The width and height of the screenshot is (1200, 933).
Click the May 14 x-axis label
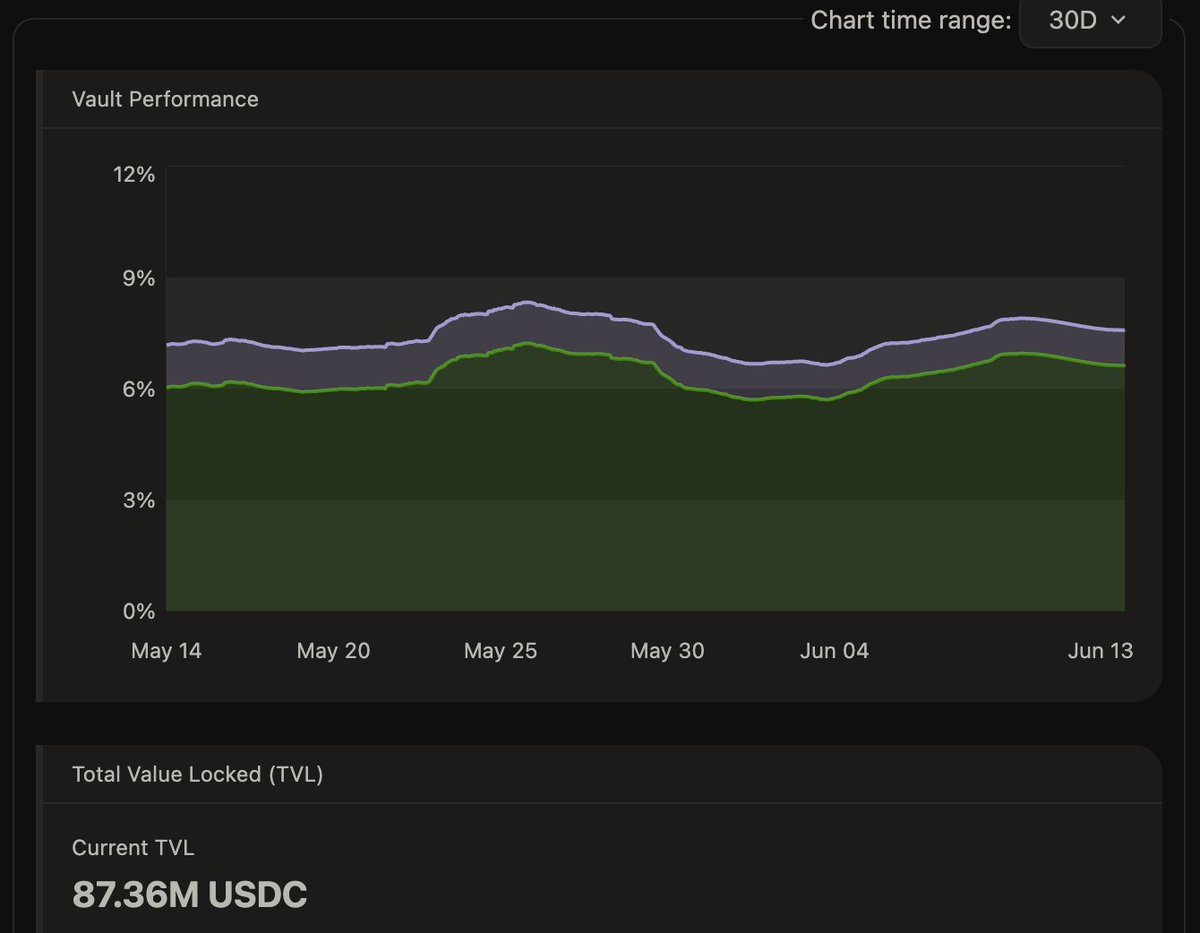(166, 651)
